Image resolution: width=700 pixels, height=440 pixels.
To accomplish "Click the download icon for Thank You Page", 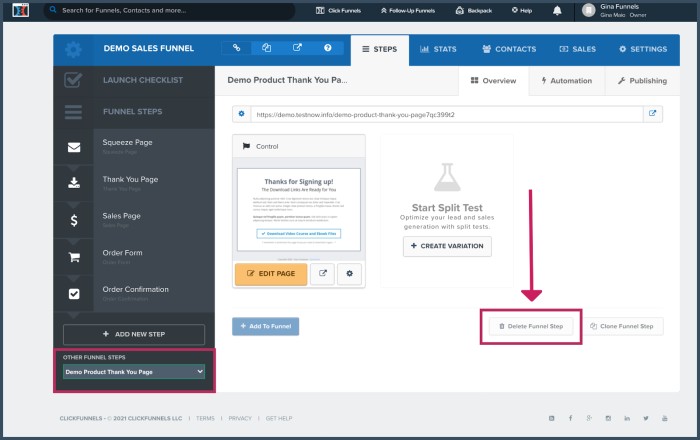I will (x=74, y=183).
